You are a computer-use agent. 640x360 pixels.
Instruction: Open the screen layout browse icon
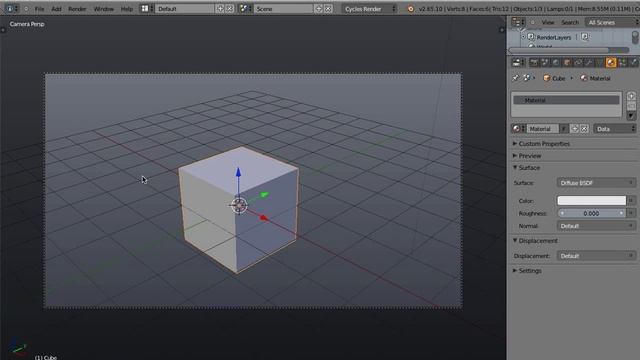pyautogui.click(x=147, y=9)
